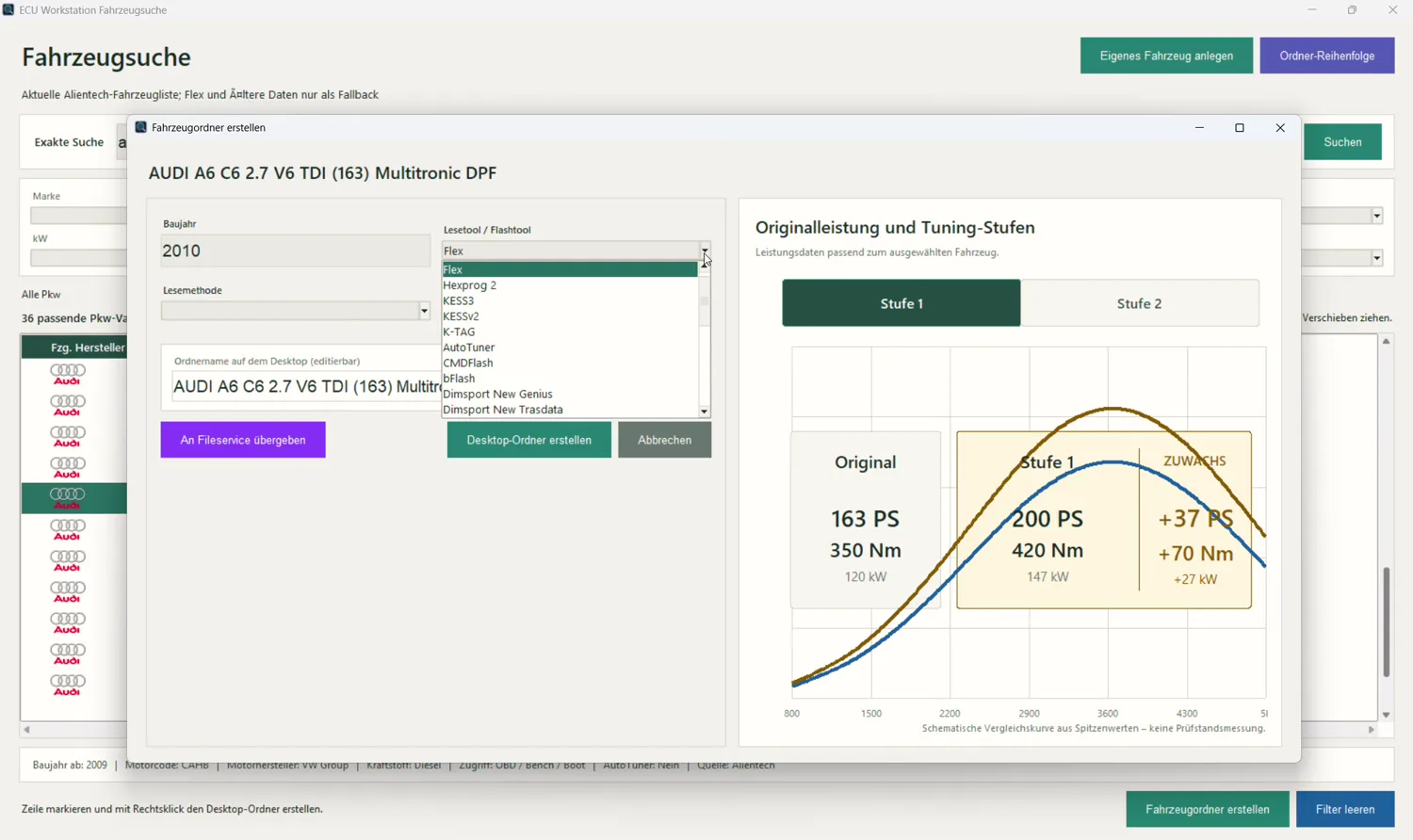
Task: Click Eigenes Fahrzeug anlegen button
Action: (1166, 56)
